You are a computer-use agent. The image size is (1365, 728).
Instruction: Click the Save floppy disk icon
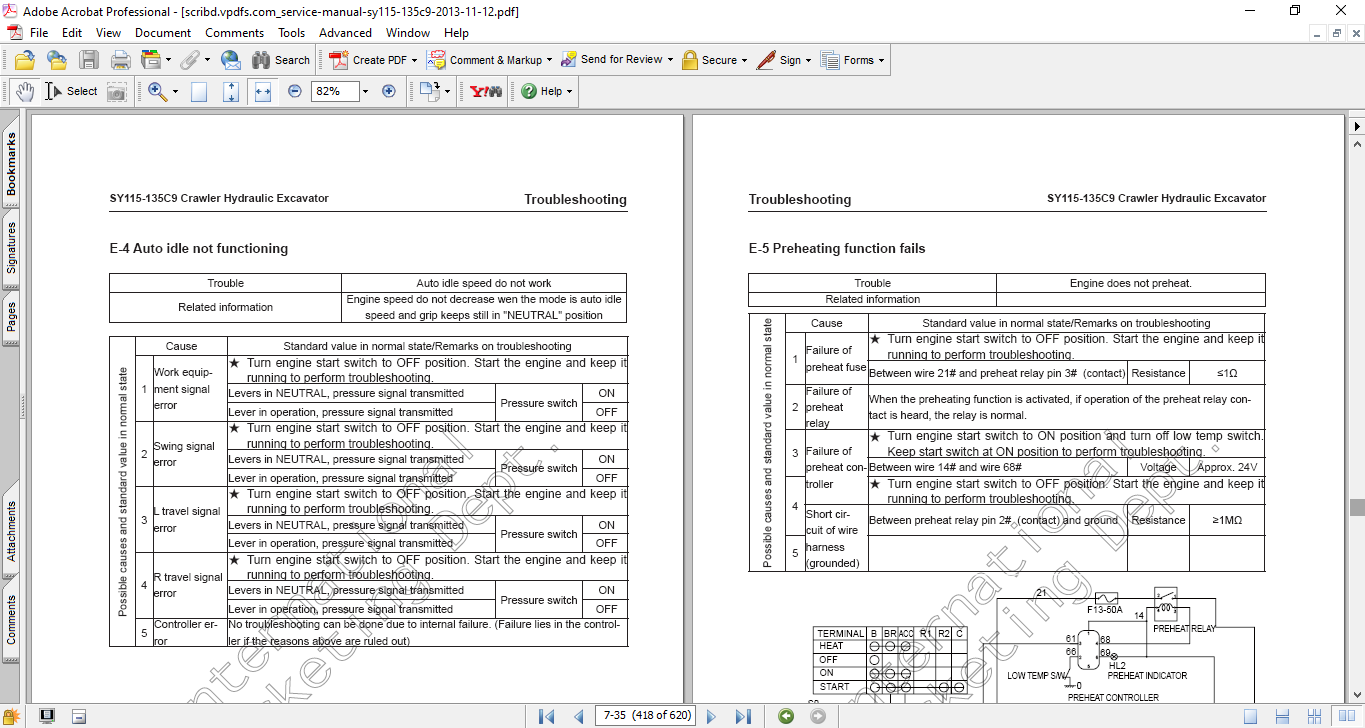click(89, 60)
